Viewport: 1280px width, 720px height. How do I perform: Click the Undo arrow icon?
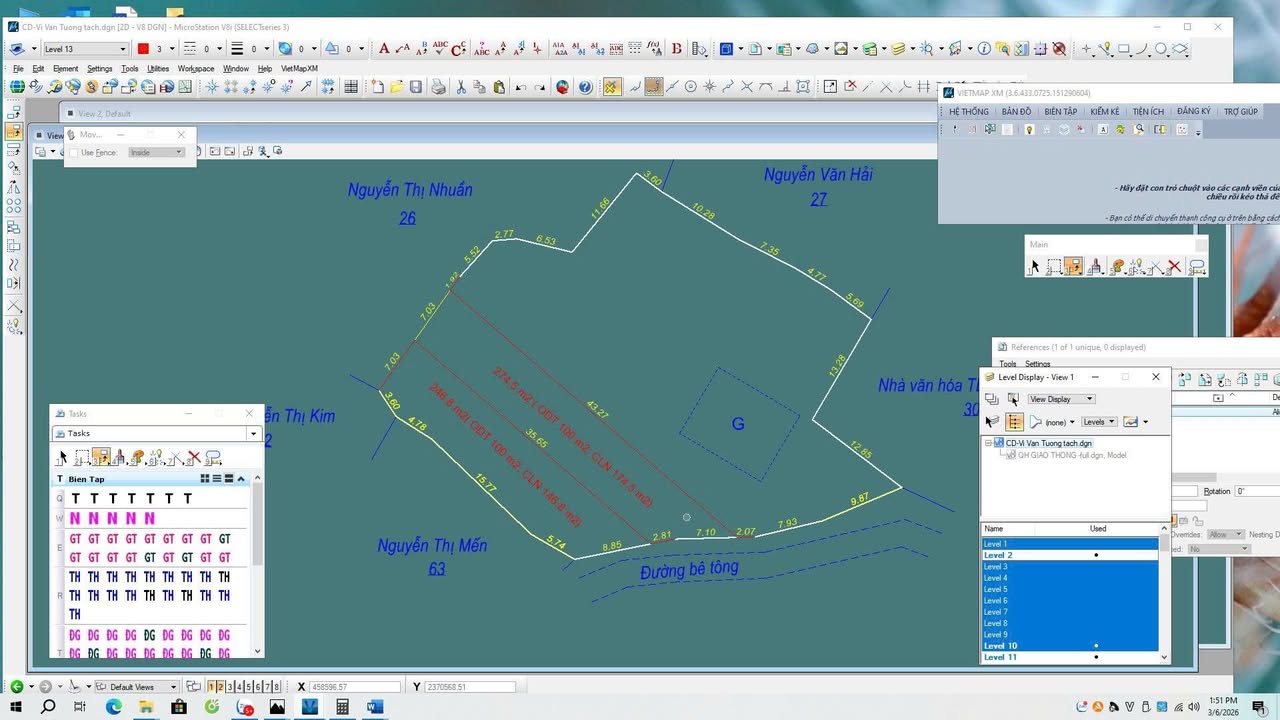pos(520,87)
